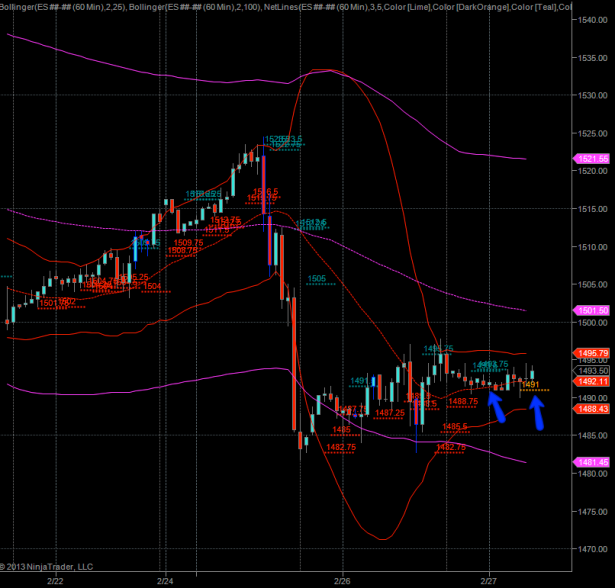615x588 pixels.
Task: Click the 2/22 date label
Action: coord(54,579)
